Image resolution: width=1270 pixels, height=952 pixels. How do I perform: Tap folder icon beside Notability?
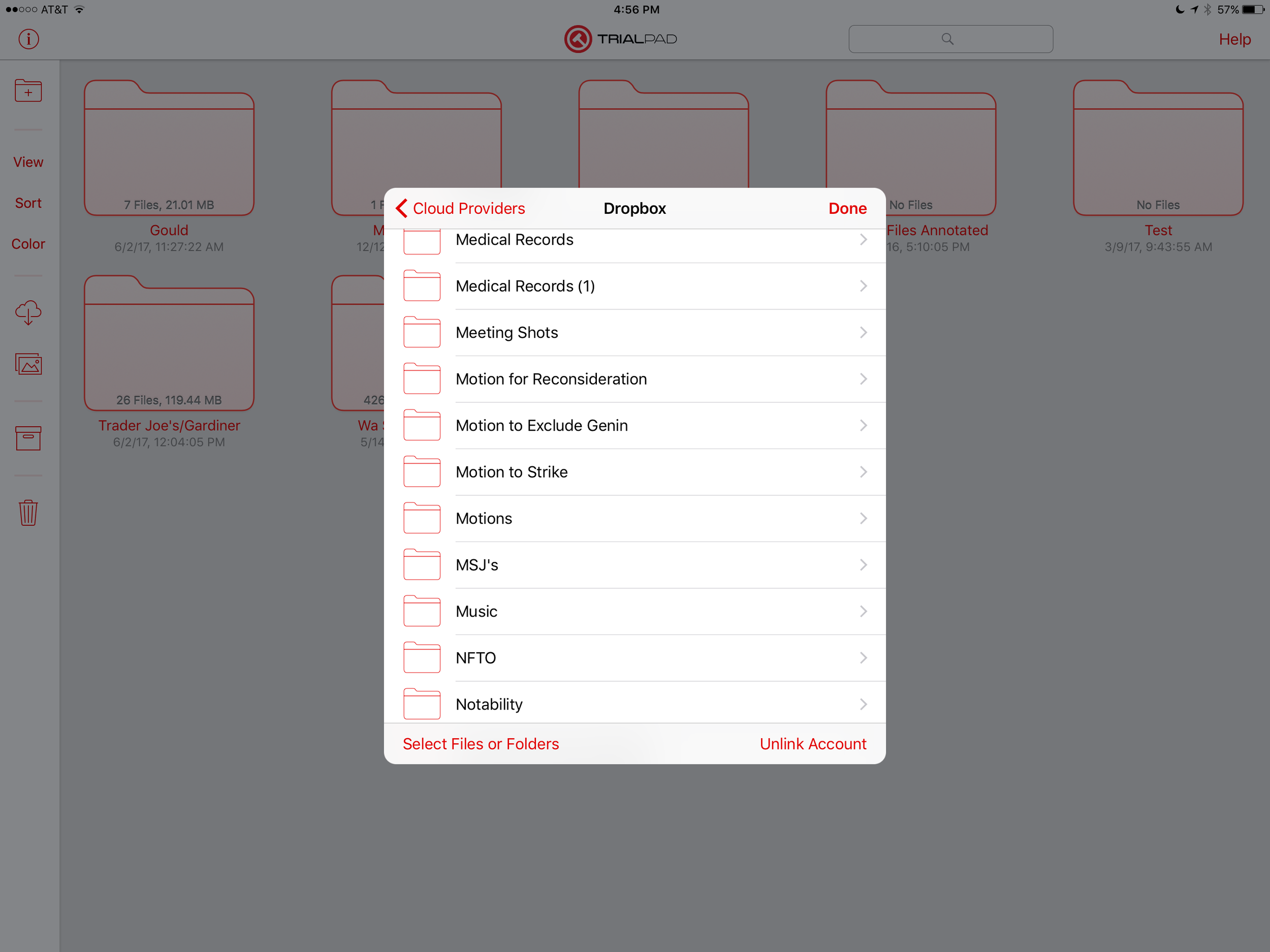[422, 704]
